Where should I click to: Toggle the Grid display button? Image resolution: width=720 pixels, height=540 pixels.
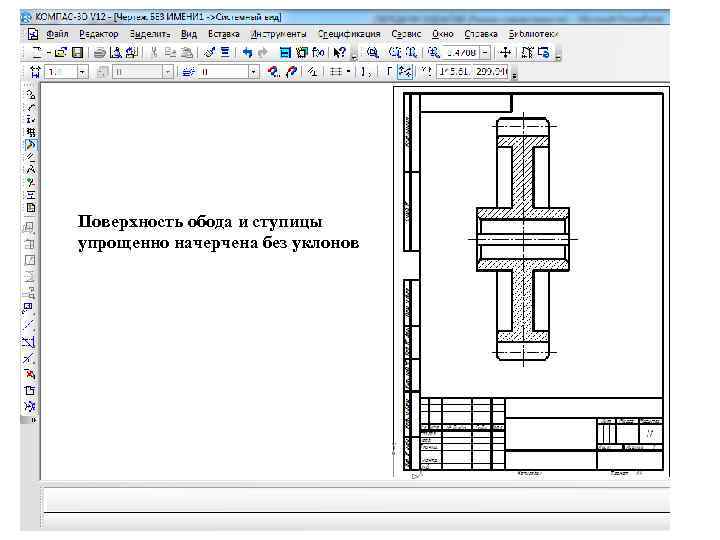point(336,72)
